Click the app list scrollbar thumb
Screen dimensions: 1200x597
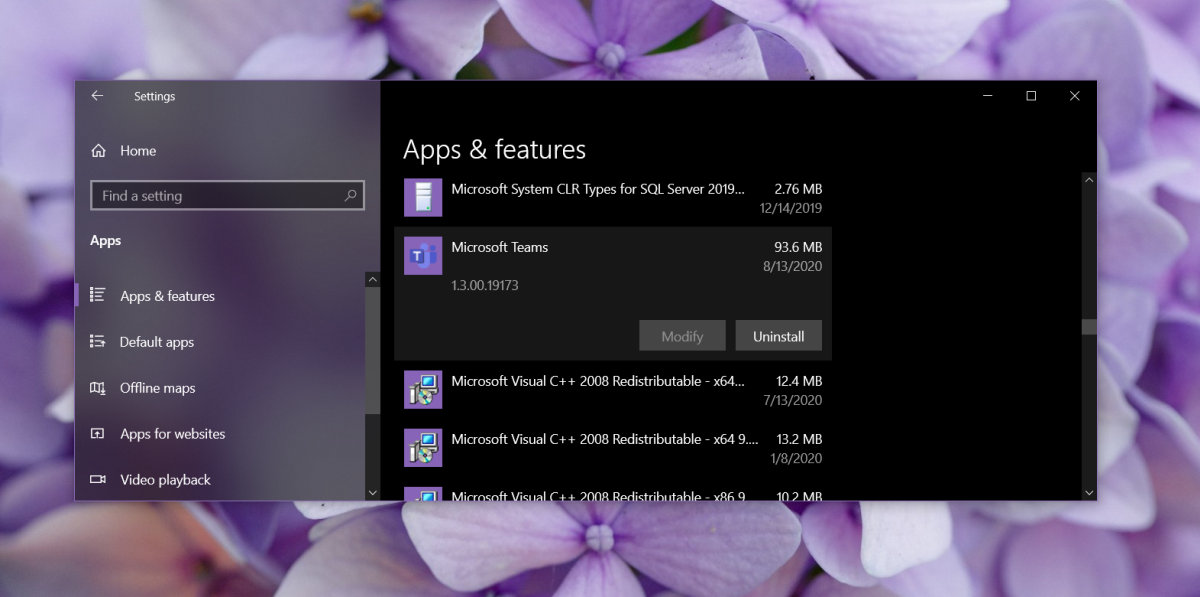1089,327
